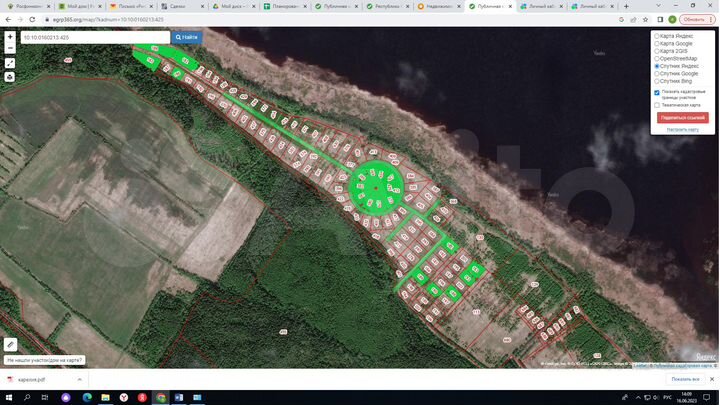
Task: Show hidden system tray icons
Action: tap(638, 398)
